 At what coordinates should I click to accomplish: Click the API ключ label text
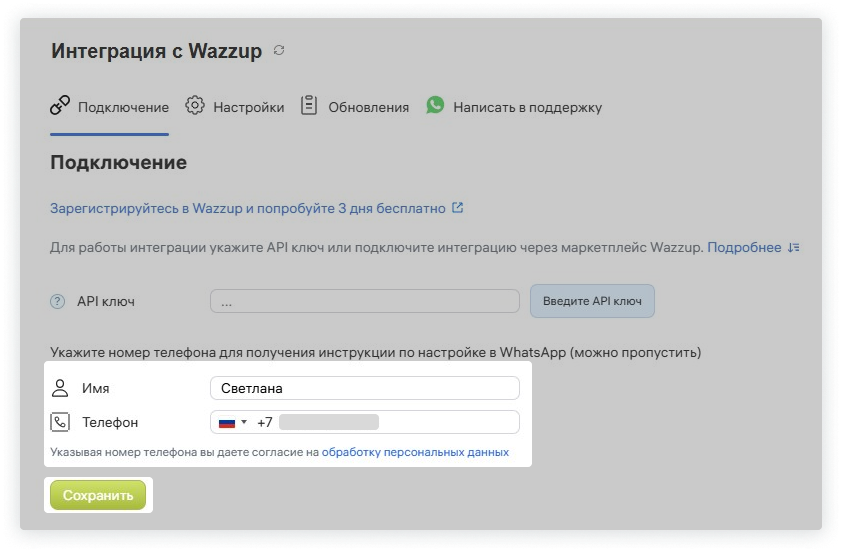[106, 301]
